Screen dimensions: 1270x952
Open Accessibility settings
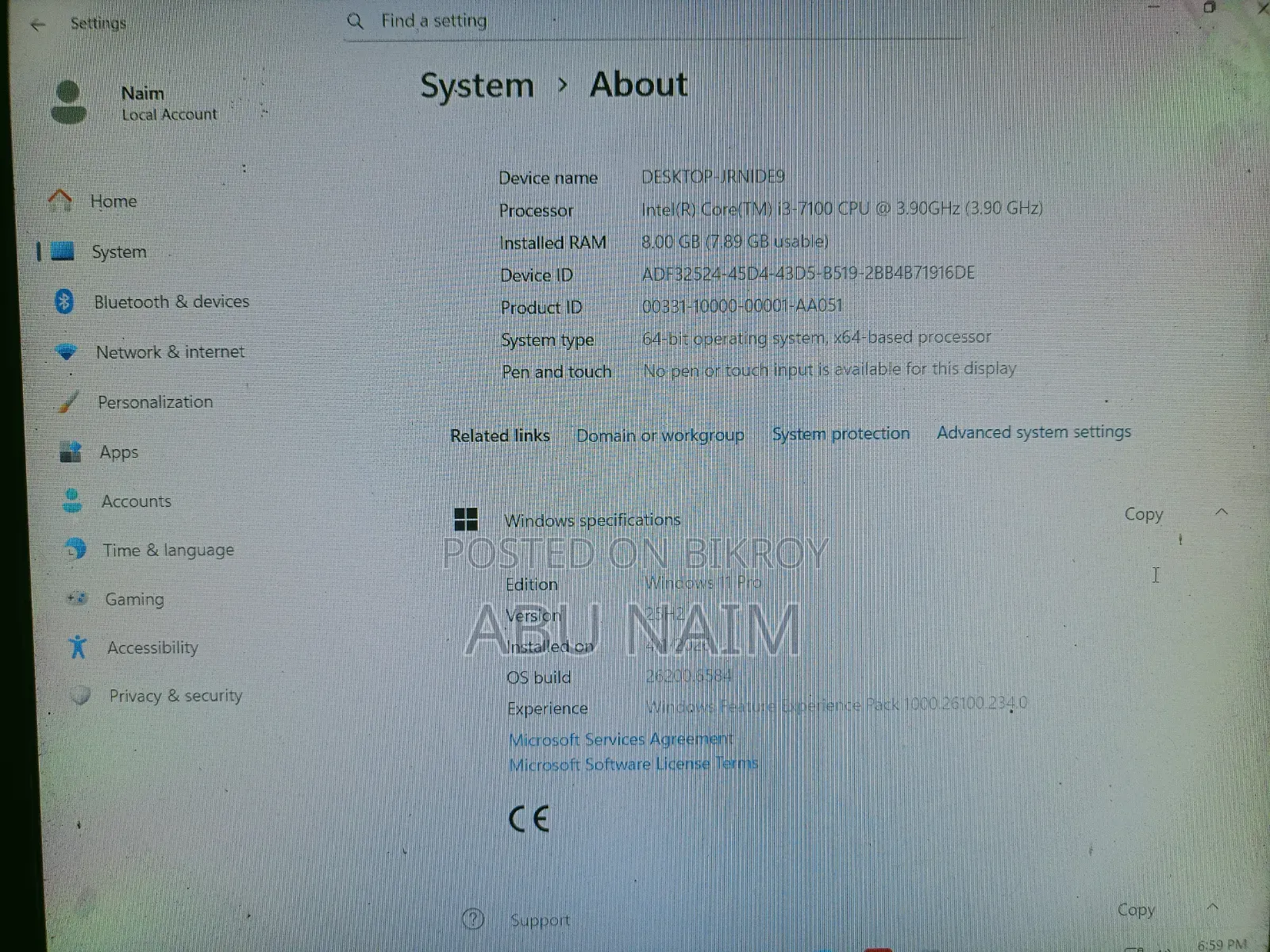[x=152, y=647]
